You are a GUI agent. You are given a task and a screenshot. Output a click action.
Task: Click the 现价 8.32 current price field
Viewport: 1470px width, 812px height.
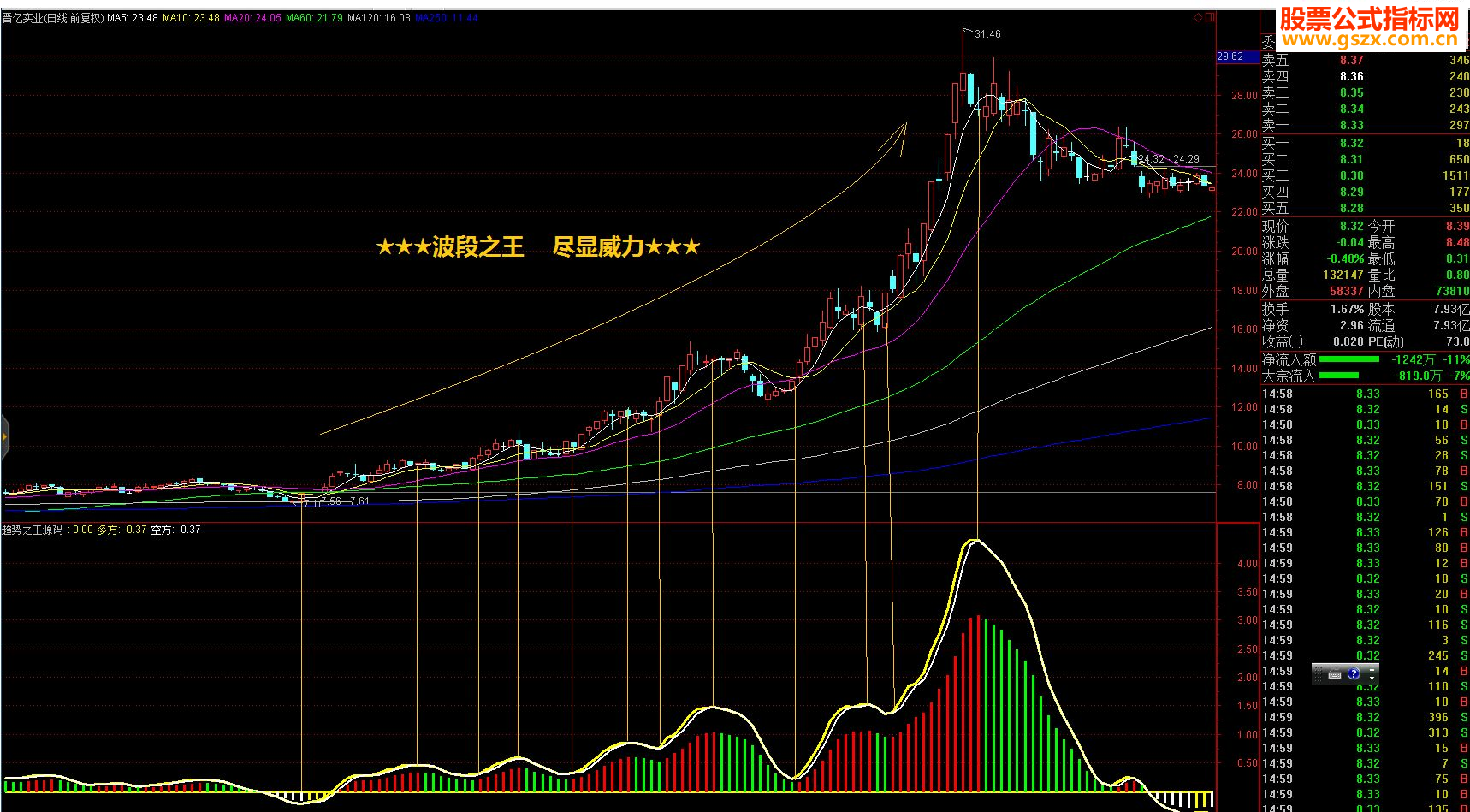click(x=1313, y=226)
